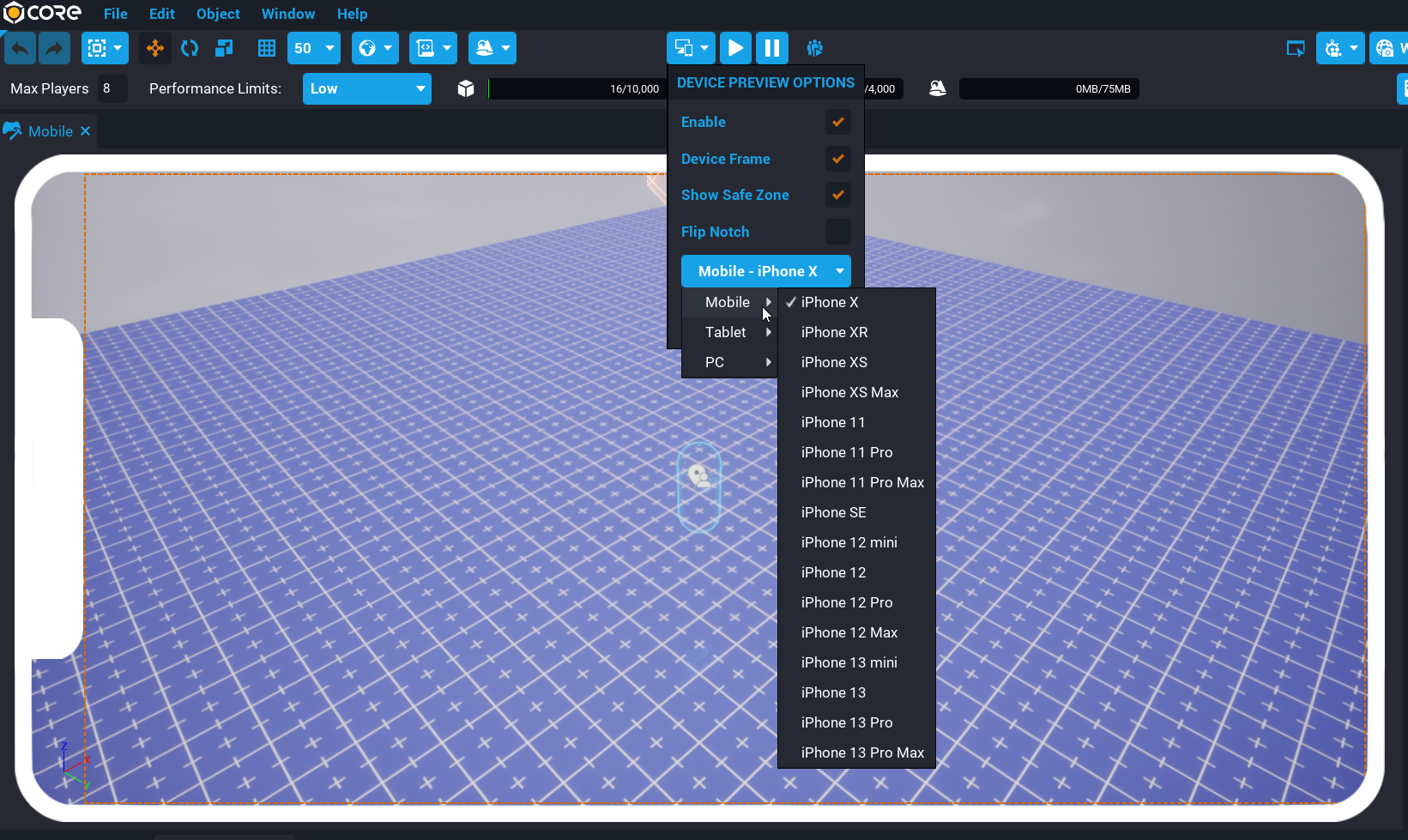
Task: Click the Pause button
Action: 772,48
